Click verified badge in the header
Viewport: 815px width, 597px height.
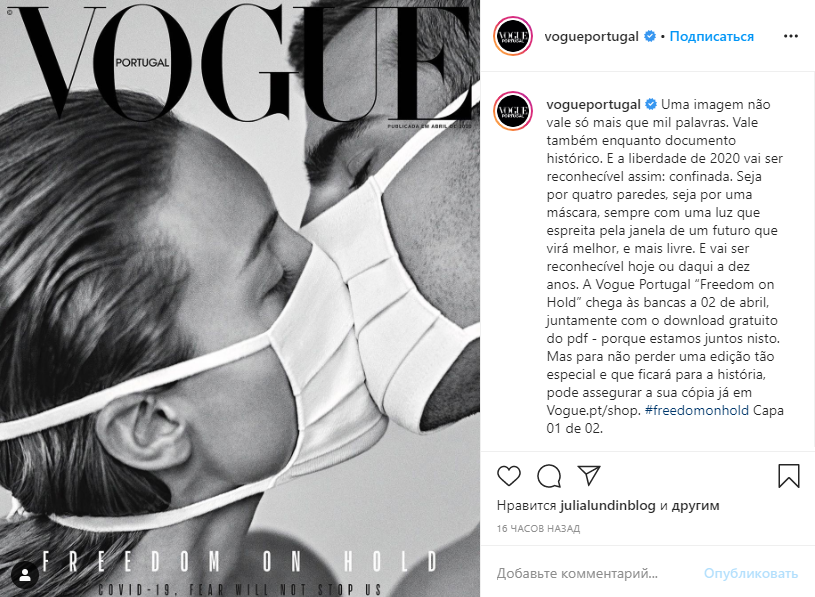point(650,36)
